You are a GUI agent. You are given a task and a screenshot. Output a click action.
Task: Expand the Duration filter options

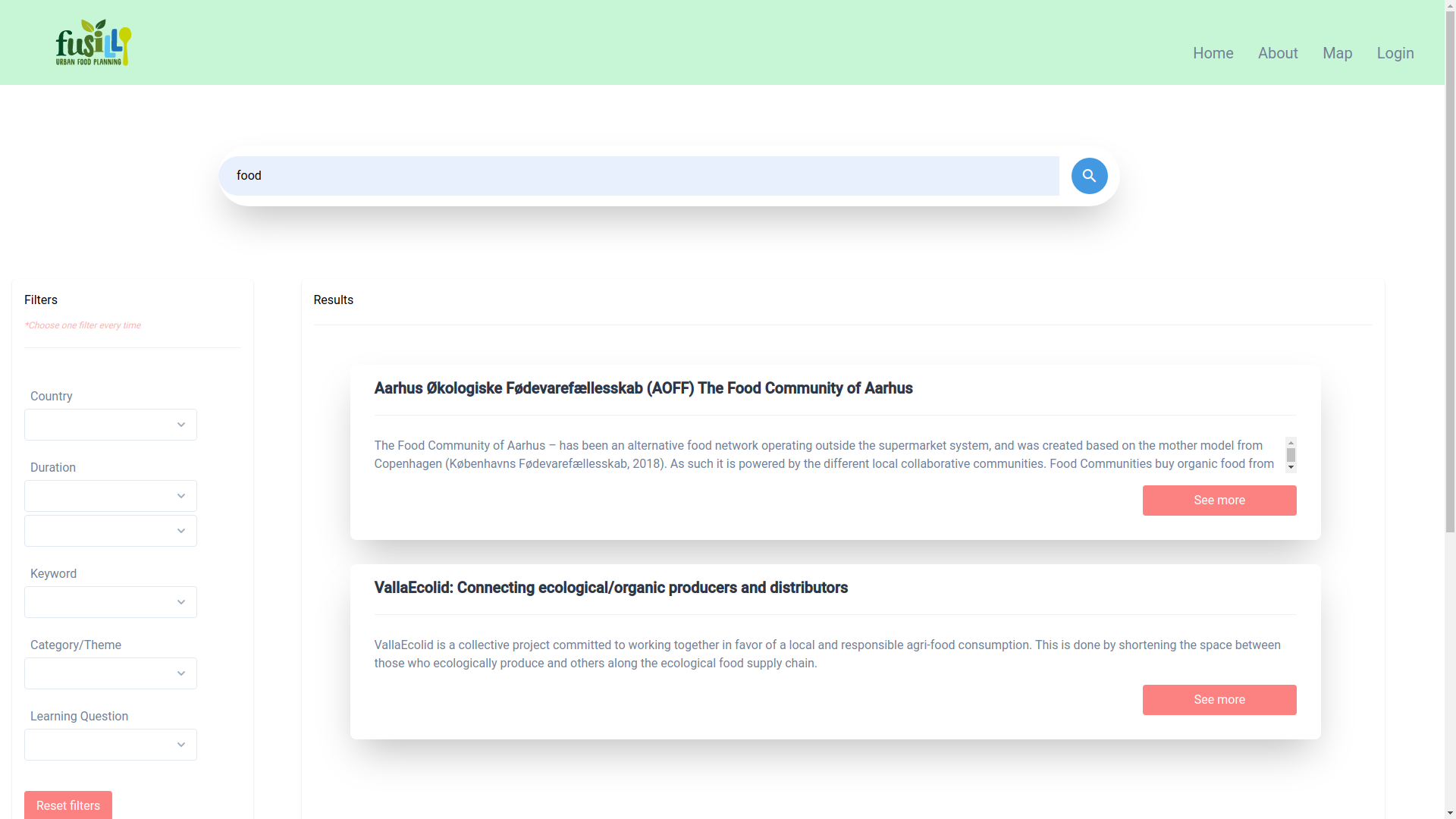click(x=181, y=496)
